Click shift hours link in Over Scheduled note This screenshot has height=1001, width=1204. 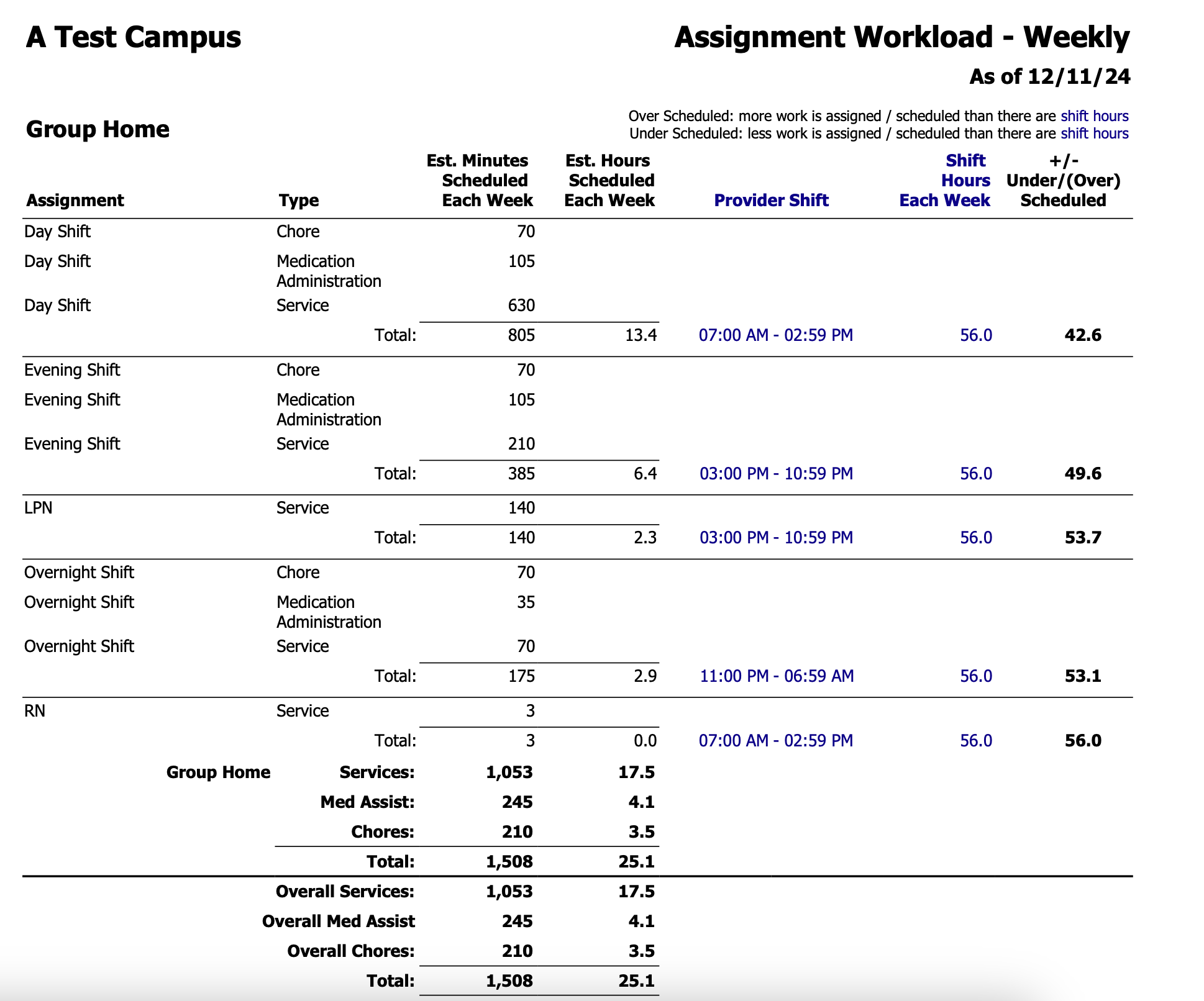[x=1094, y=116]
